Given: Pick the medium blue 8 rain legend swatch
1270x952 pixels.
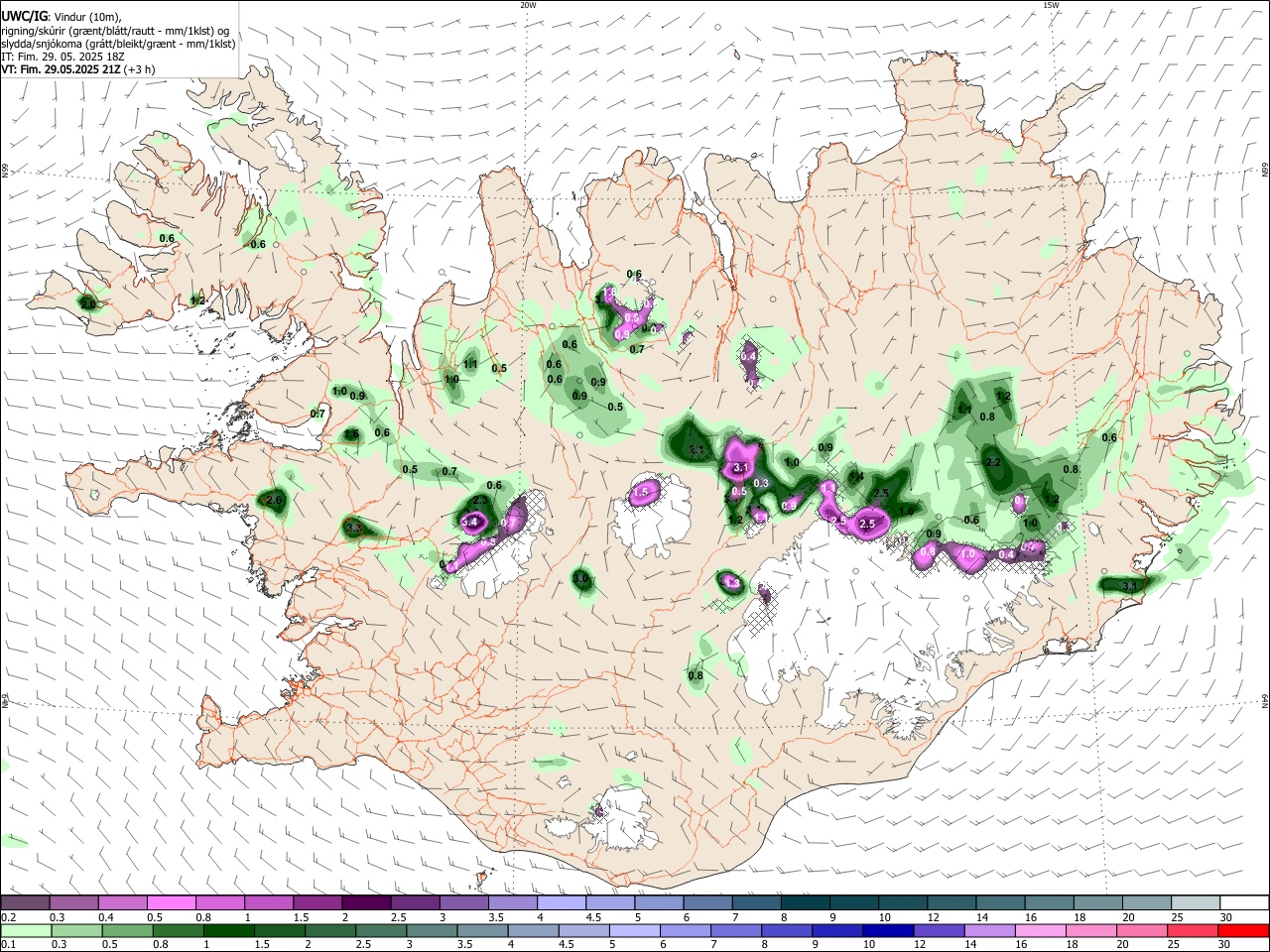Looking at the screenshot, I should tap(787, 930).
